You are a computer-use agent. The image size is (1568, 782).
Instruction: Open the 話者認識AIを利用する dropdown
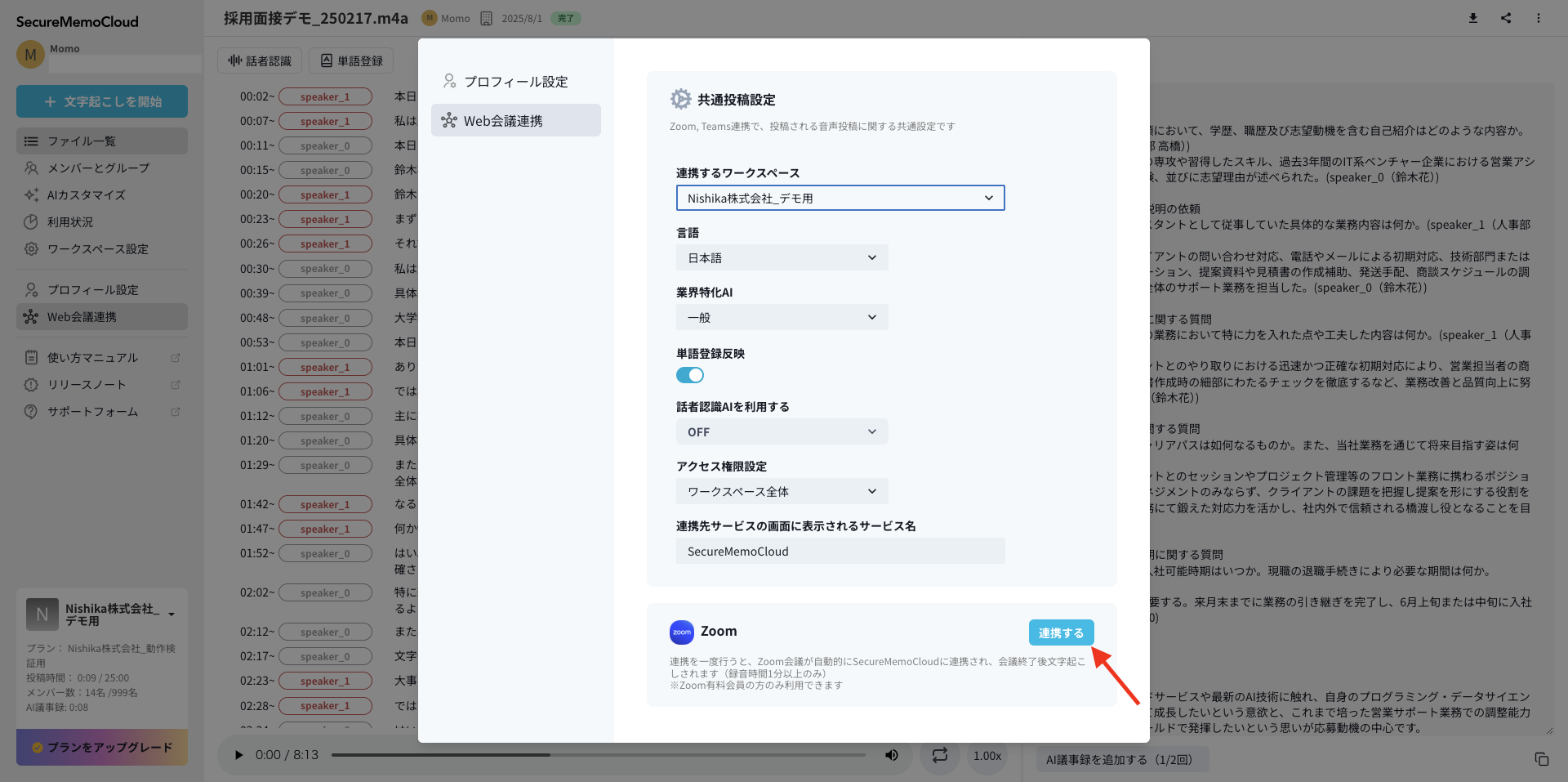coord(782,431)
